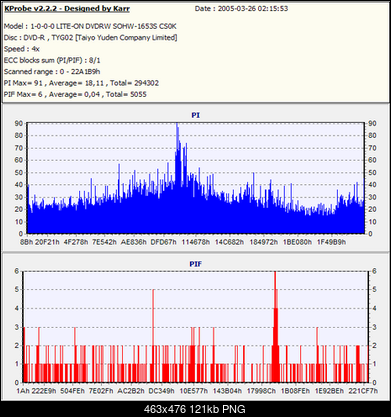Click the Model LITE-ON DVDRW line

tap(90, 26)
